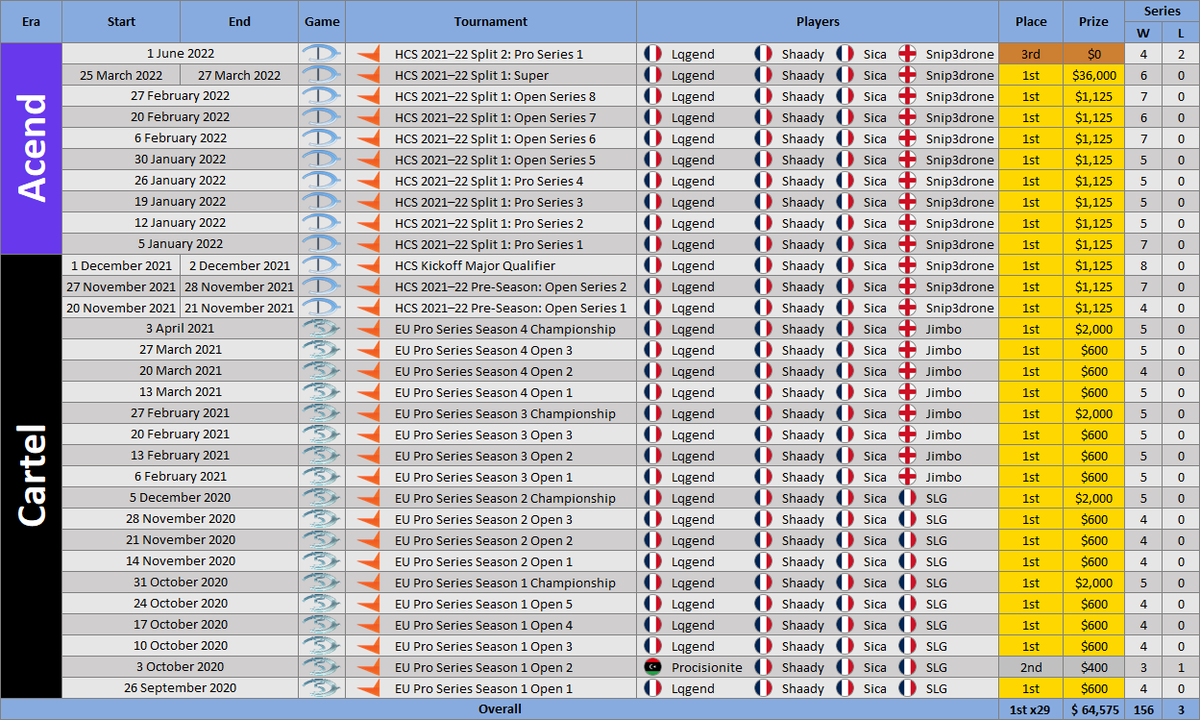The height and width of the screenshot is (720, 1200).
Task: Click the England flag beside Snip3drone in the HCS Kickoff Major Qualifier row
Action: 907,266
